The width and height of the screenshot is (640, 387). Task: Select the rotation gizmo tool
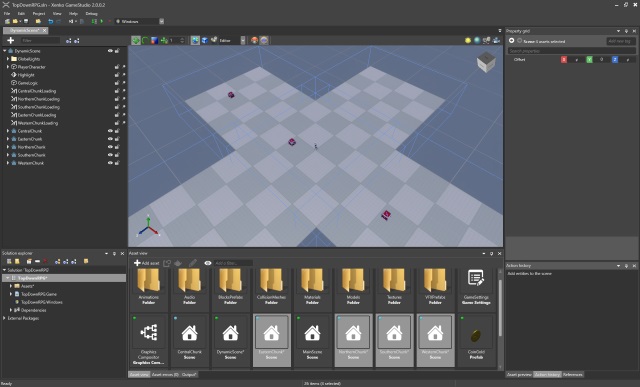pos(145,40)
